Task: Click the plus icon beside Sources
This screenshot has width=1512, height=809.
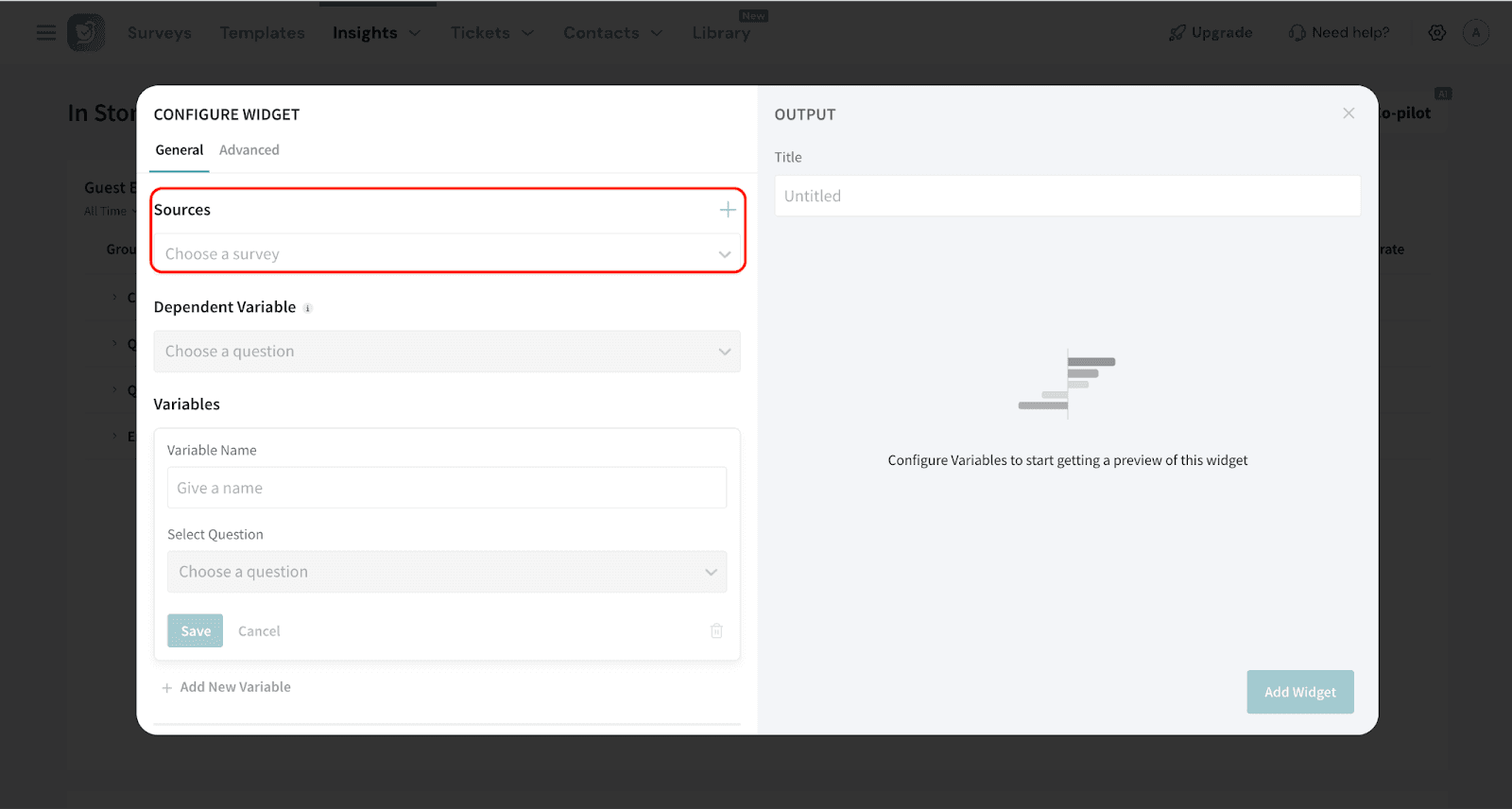Action: [x=727, y=210]
